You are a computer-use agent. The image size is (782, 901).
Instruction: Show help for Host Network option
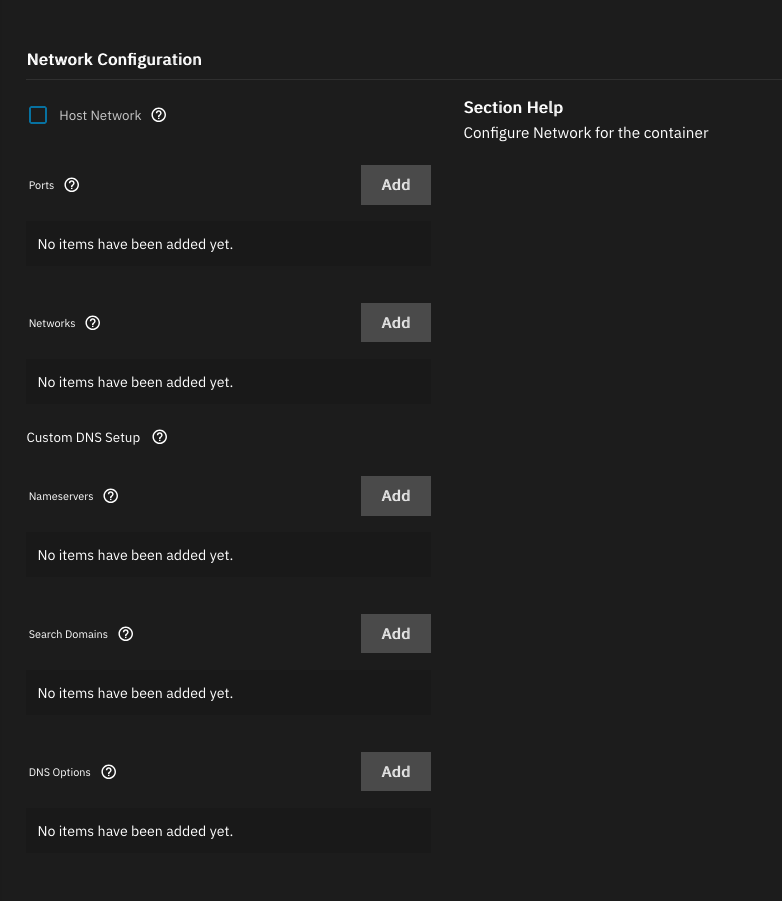[x=158, y=115]
